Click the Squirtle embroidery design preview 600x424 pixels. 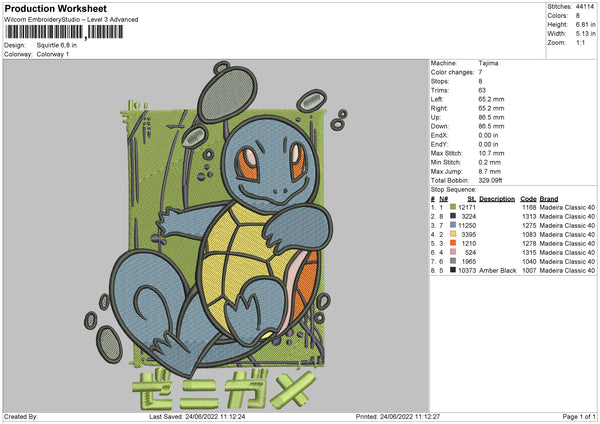click(x=216, y=235)
